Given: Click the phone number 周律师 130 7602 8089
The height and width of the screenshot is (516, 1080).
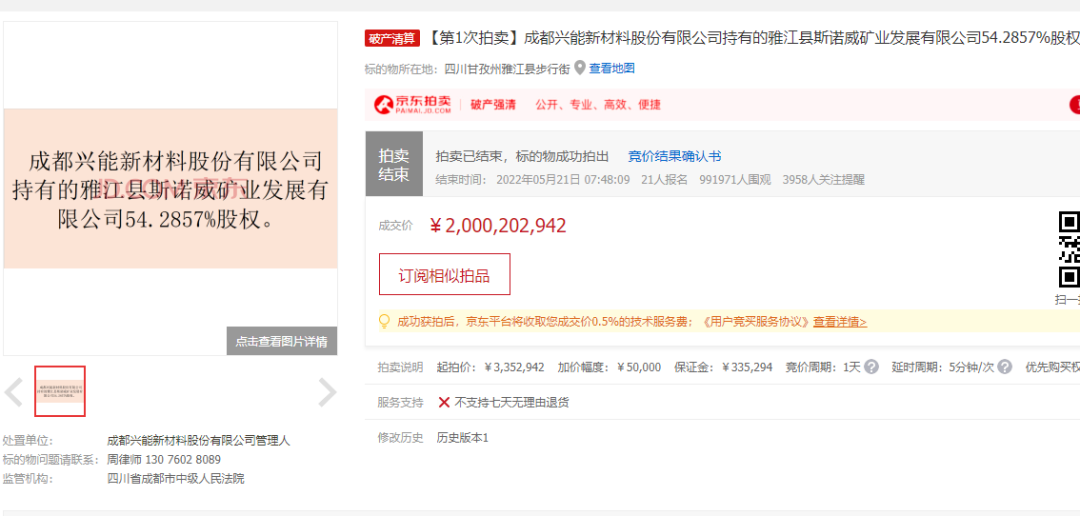Looking at the screenshot, I should click(x=164, y=460).
